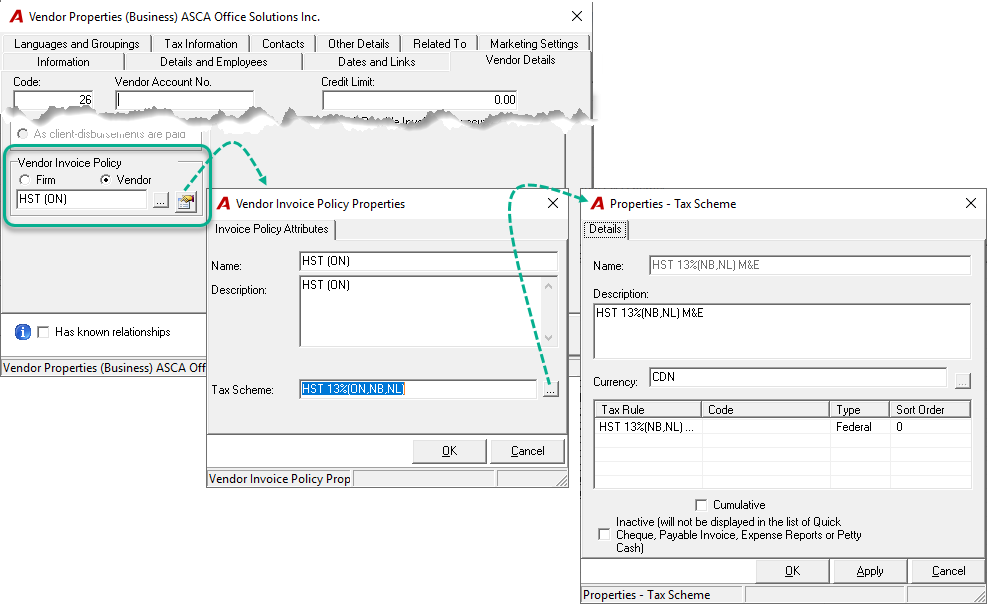
Task: Open the Marketing Settings tab
Action: [x=534, y=43]
